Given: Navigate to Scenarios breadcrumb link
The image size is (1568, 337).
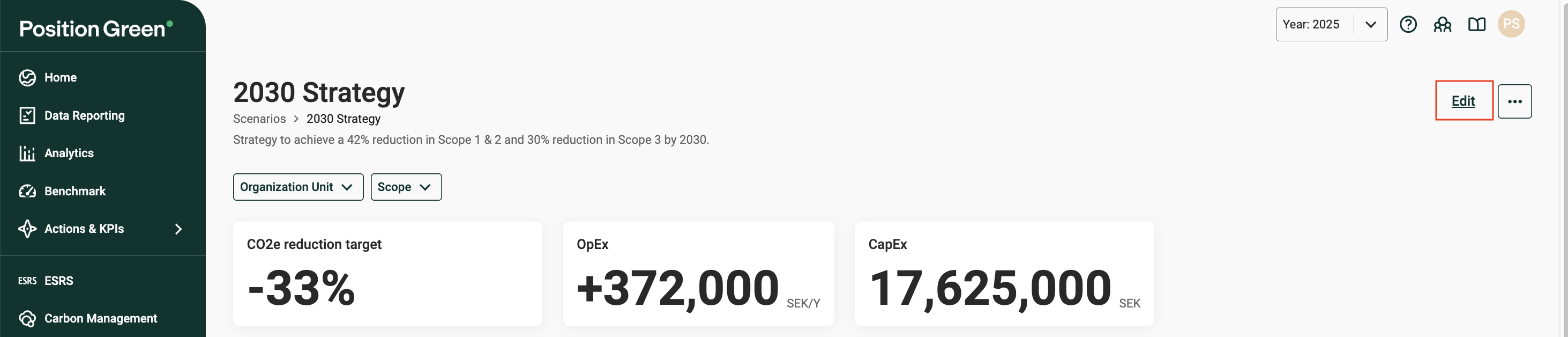Looking at the screenshot, I should pyautogui.click(x=259, y=119).
